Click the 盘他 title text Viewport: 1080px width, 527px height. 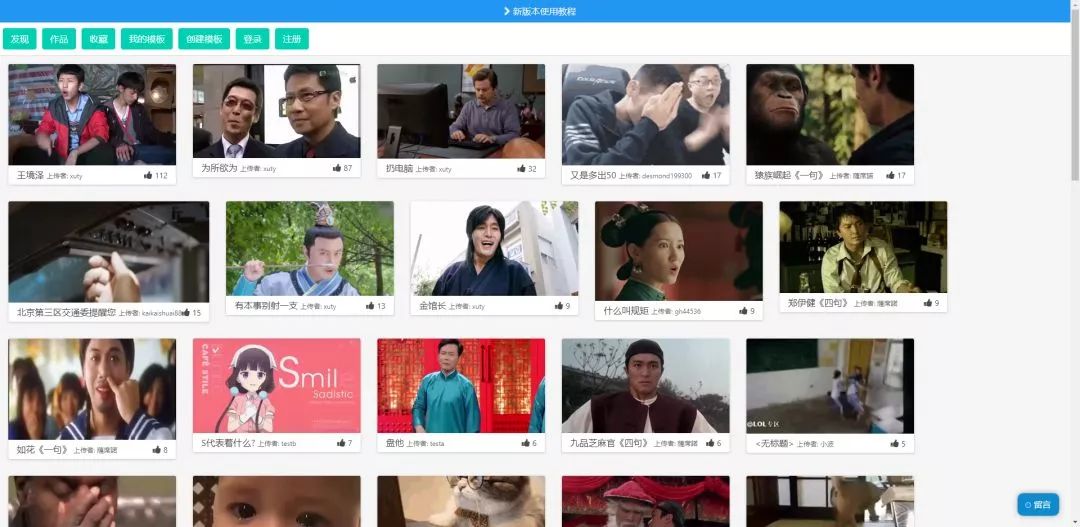(395, 443)
